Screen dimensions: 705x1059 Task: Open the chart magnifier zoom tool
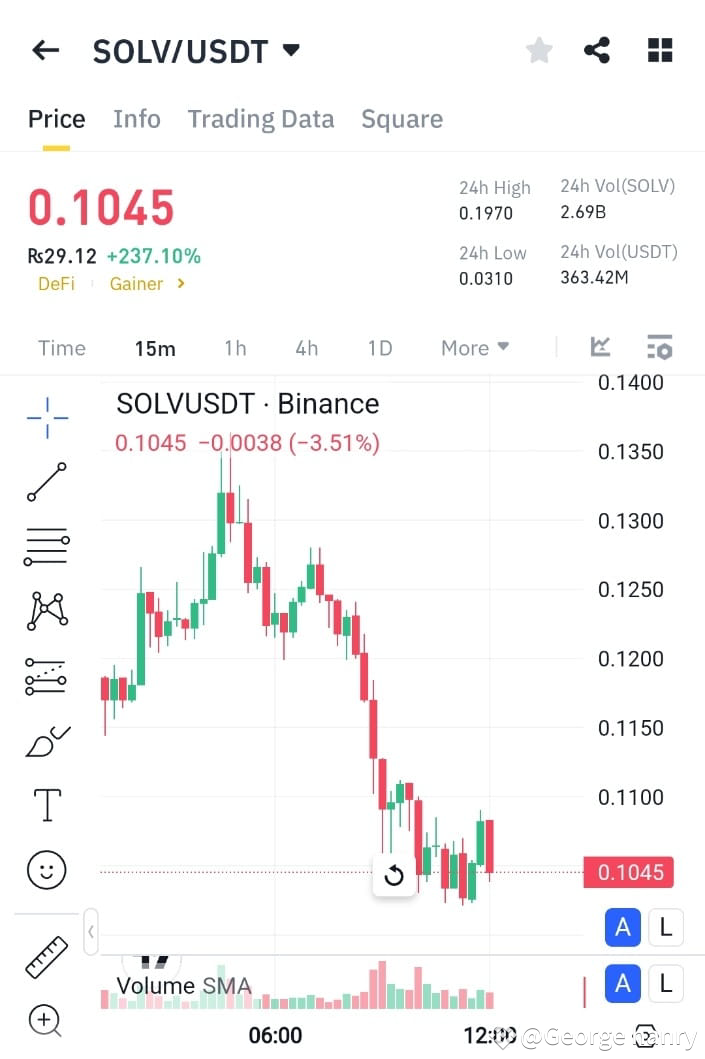(x=45, y=1021)
